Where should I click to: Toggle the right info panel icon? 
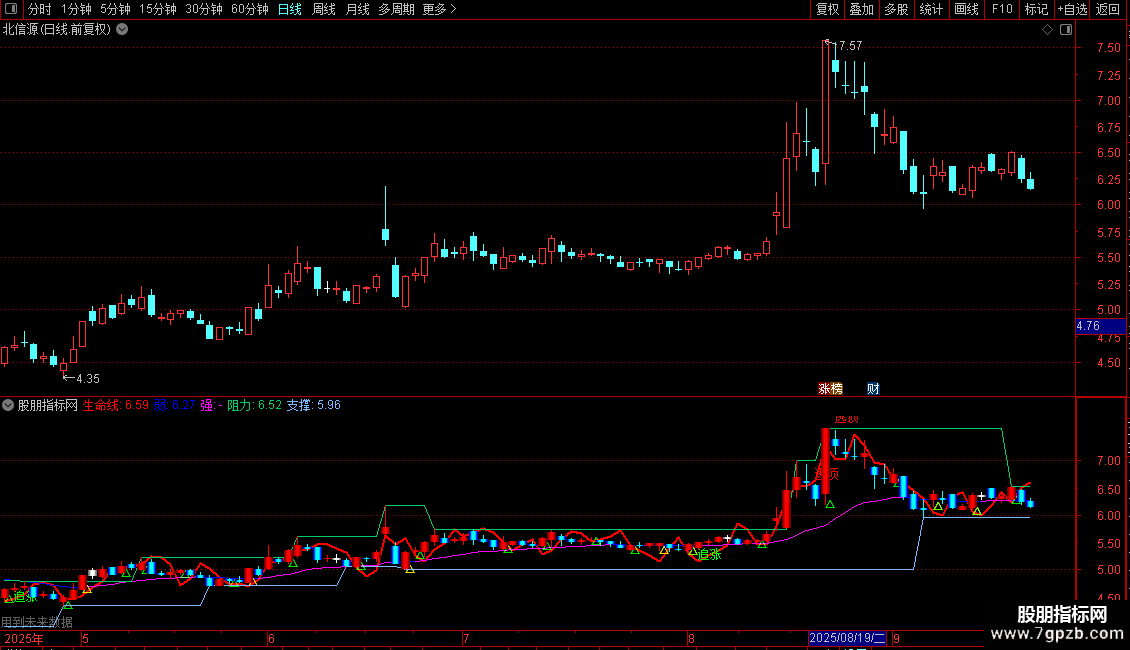click(x=1066, y=30)
